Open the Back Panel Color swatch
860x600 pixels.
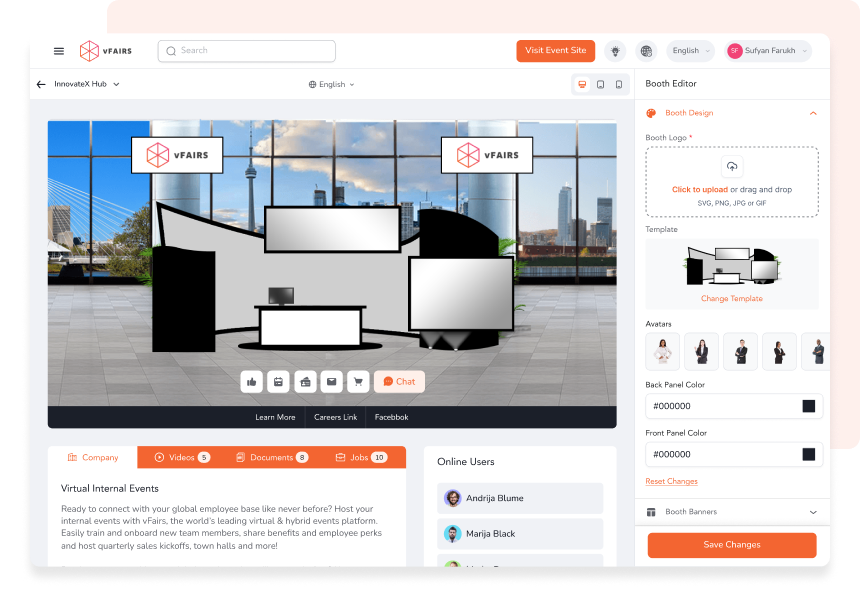(808, 406)
